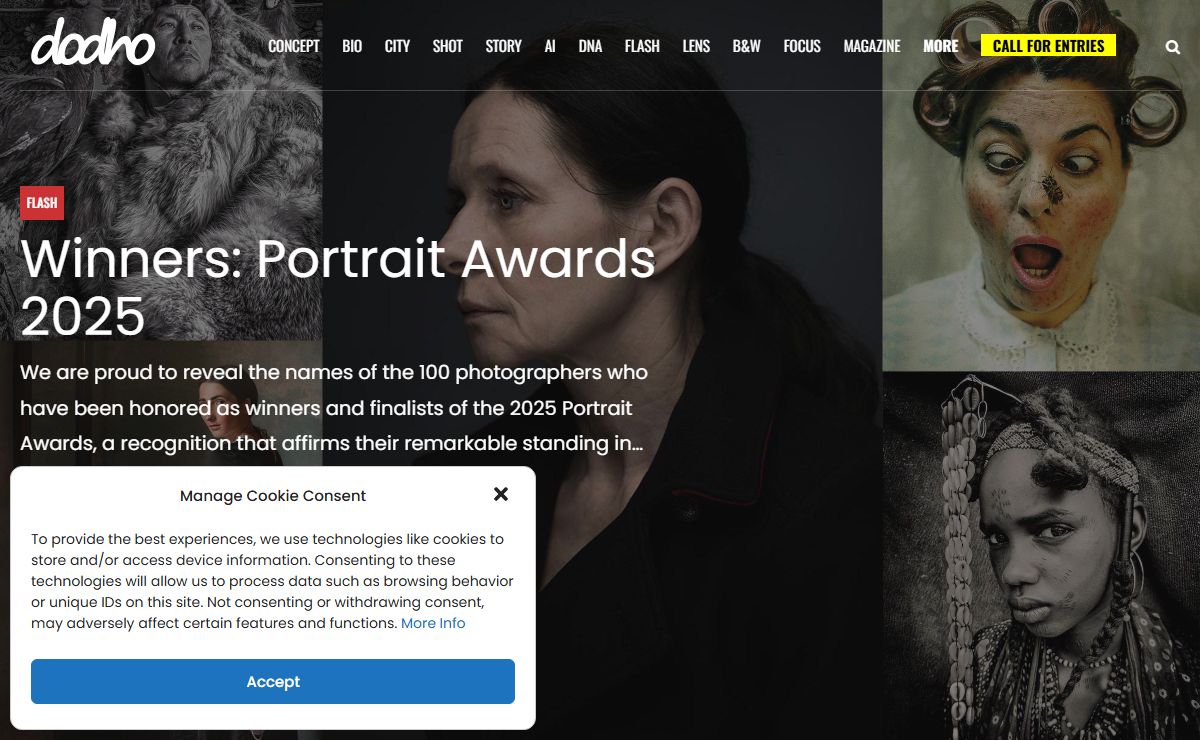The width and height of the screenshot is (1200, 740).
Task: Open the CONCEPT menu item
Action: click(294, 46)
